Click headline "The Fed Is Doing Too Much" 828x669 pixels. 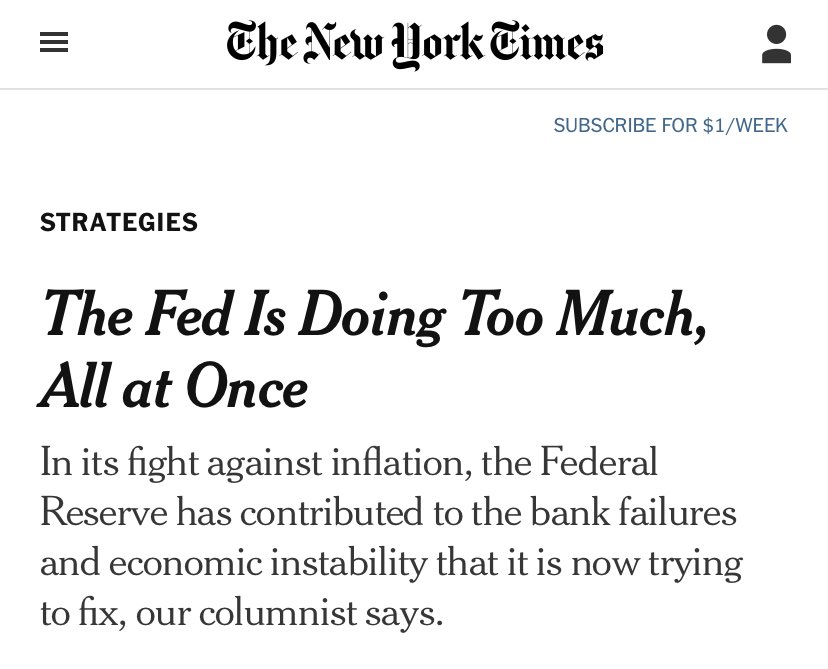pos(374,316)
